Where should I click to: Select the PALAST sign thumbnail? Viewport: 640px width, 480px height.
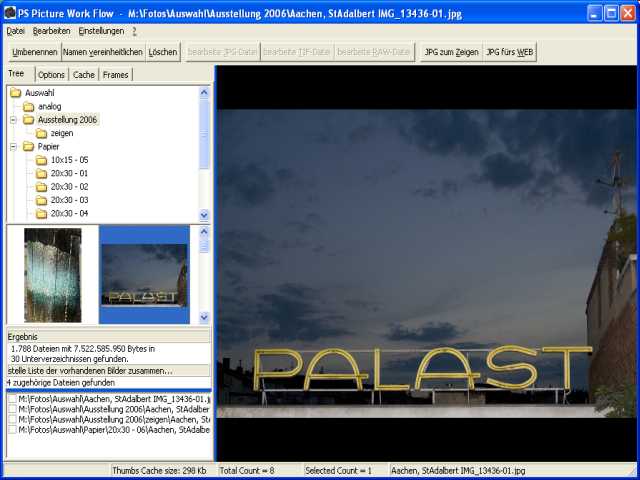click(144, 275)
